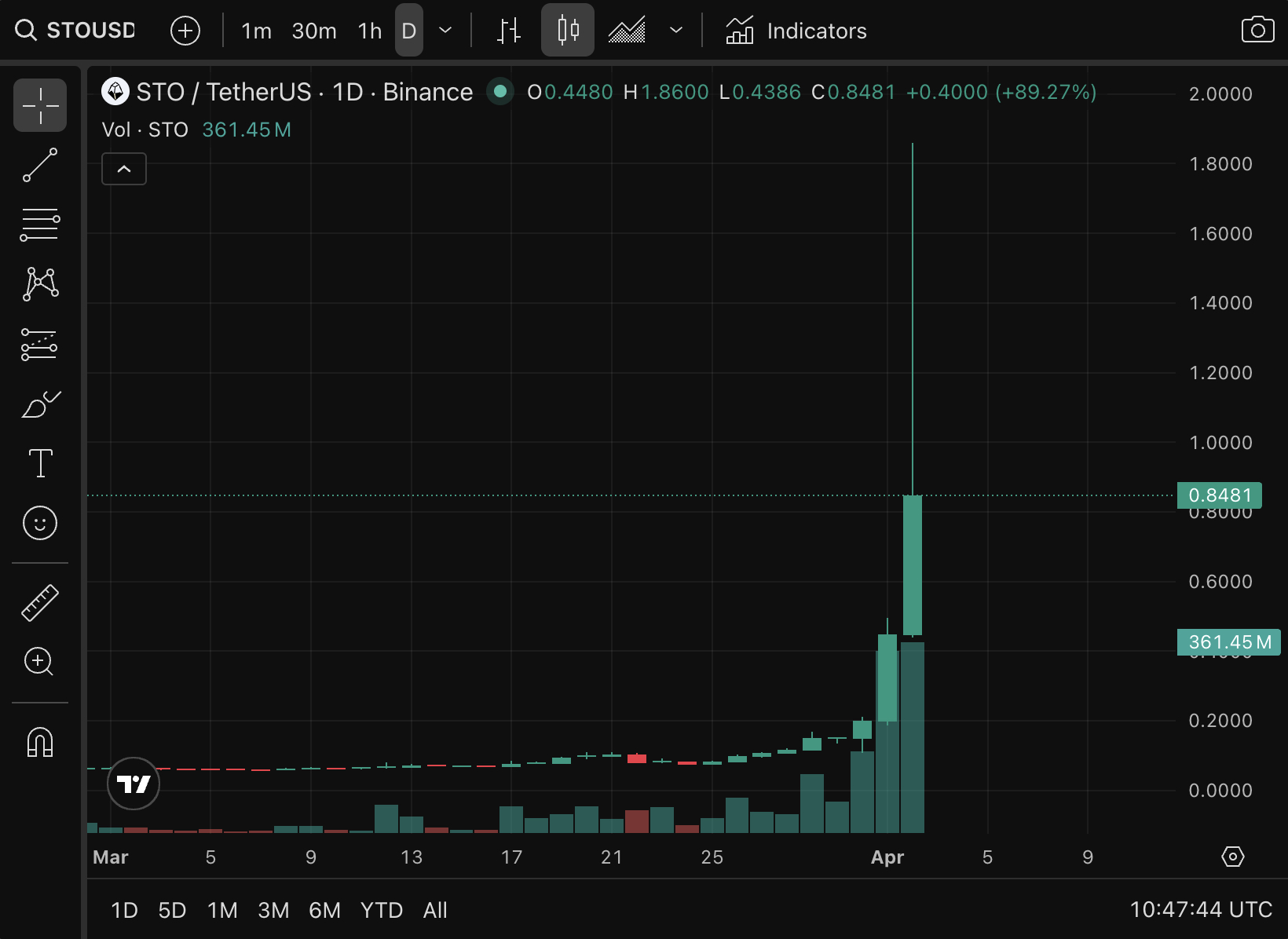1288x939 pixels.
Task: Select the trend line drawing tool
Action: (x=39, y=165)
